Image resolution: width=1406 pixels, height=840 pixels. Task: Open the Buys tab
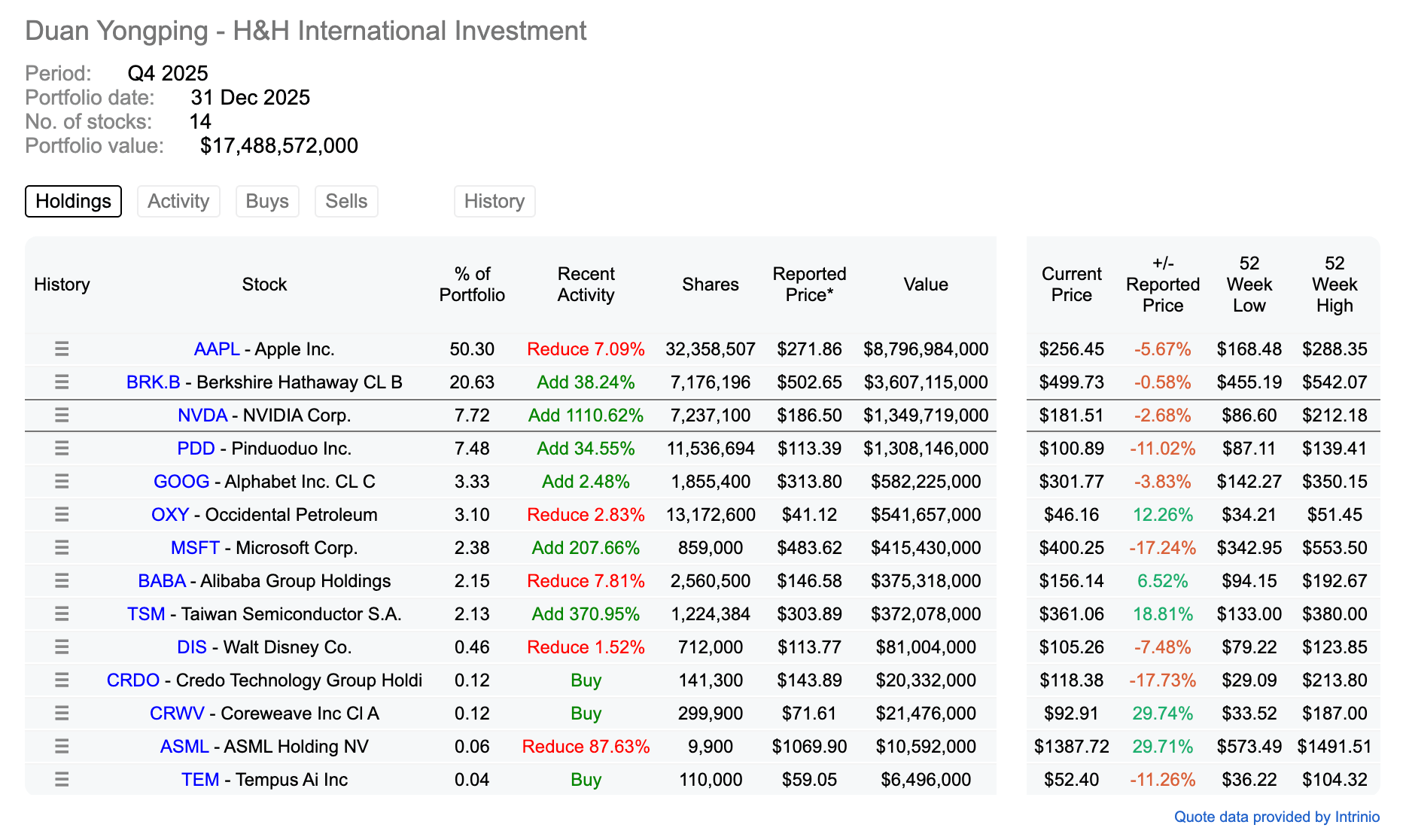click(x=267, y=202)
